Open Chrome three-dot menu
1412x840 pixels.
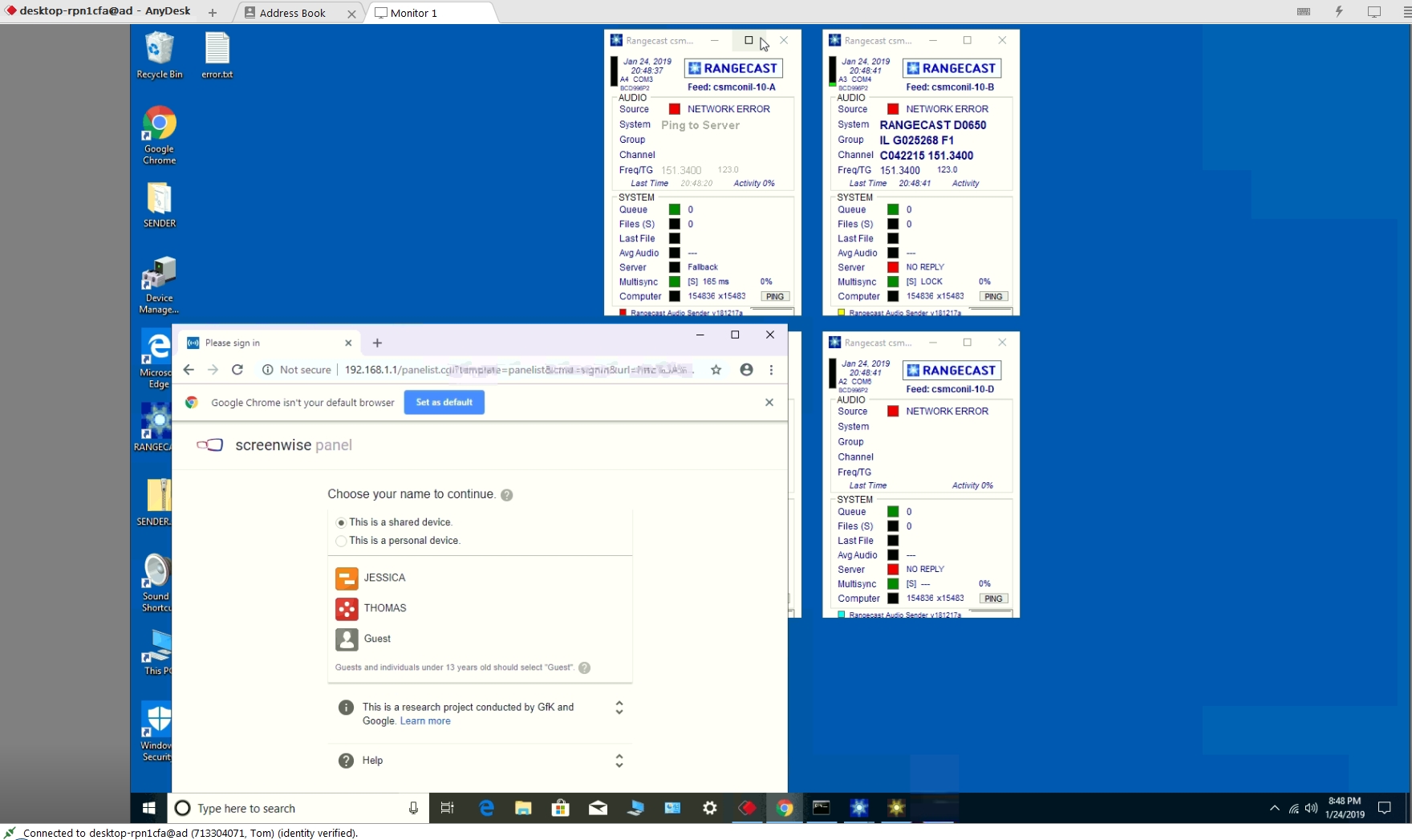(771, 370)
